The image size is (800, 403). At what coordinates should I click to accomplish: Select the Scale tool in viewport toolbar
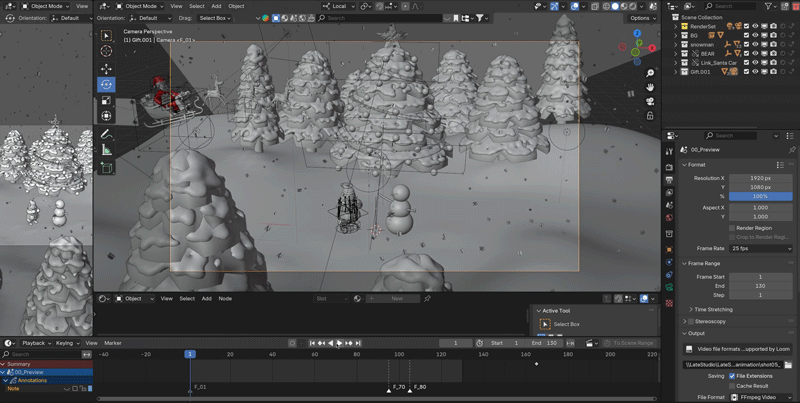tap(106, 100)
